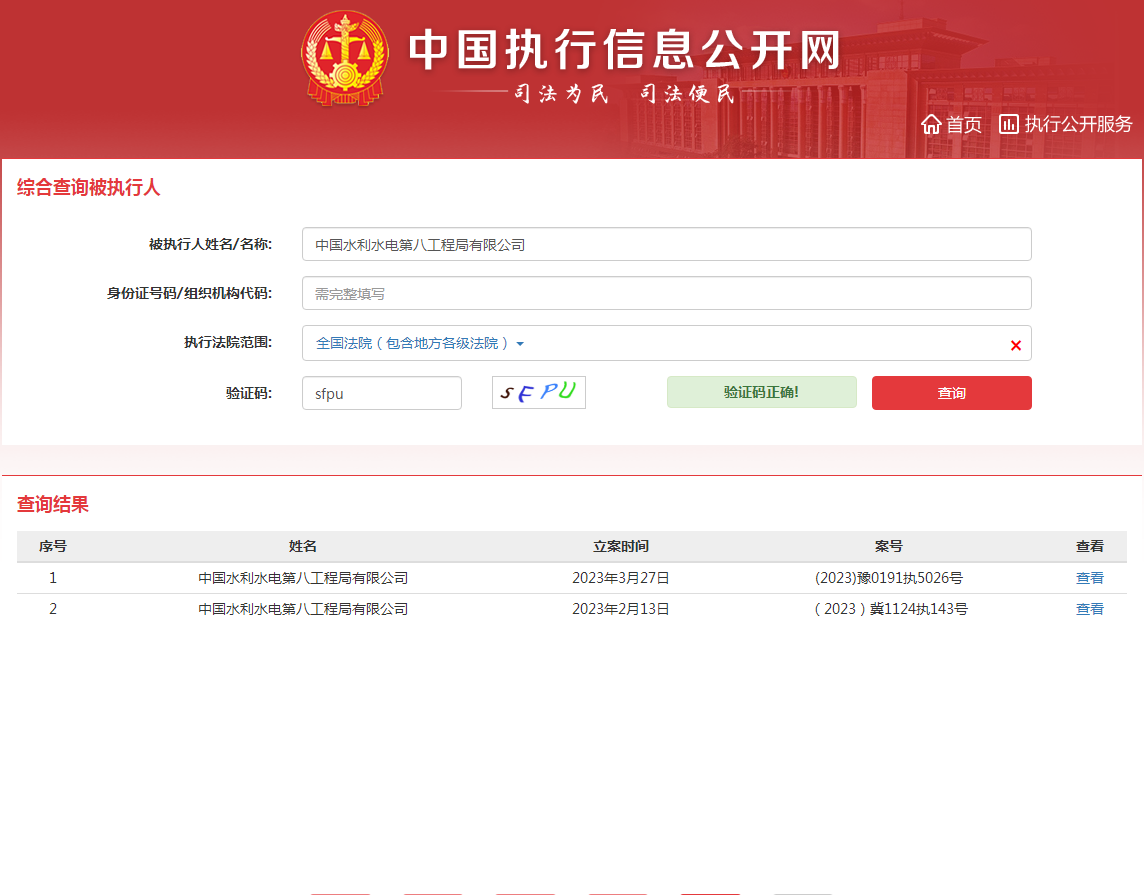The image size is (1144, 895).
Task: Click the 司法为民 司法便民 slogan
Action: [625, 93]
